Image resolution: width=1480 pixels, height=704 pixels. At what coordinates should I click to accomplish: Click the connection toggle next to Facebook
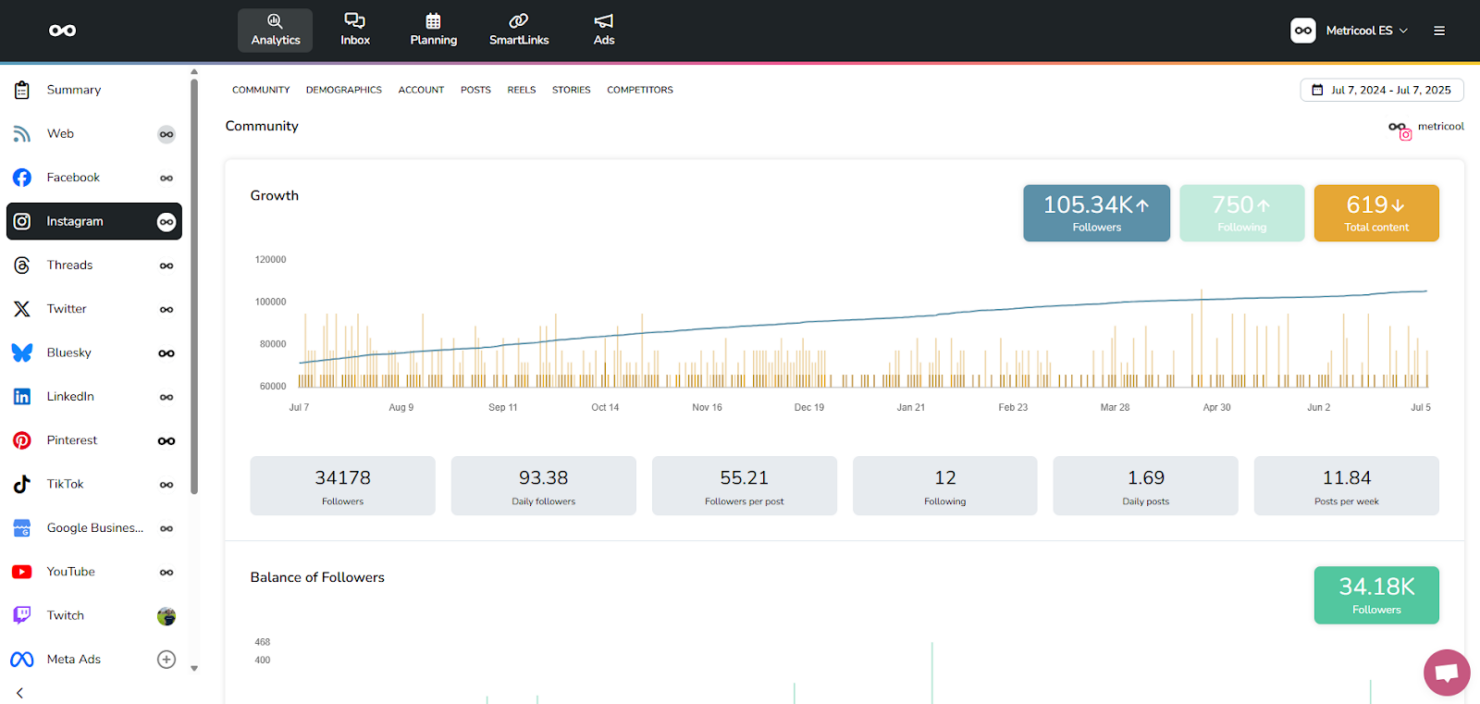click(166, 177)
